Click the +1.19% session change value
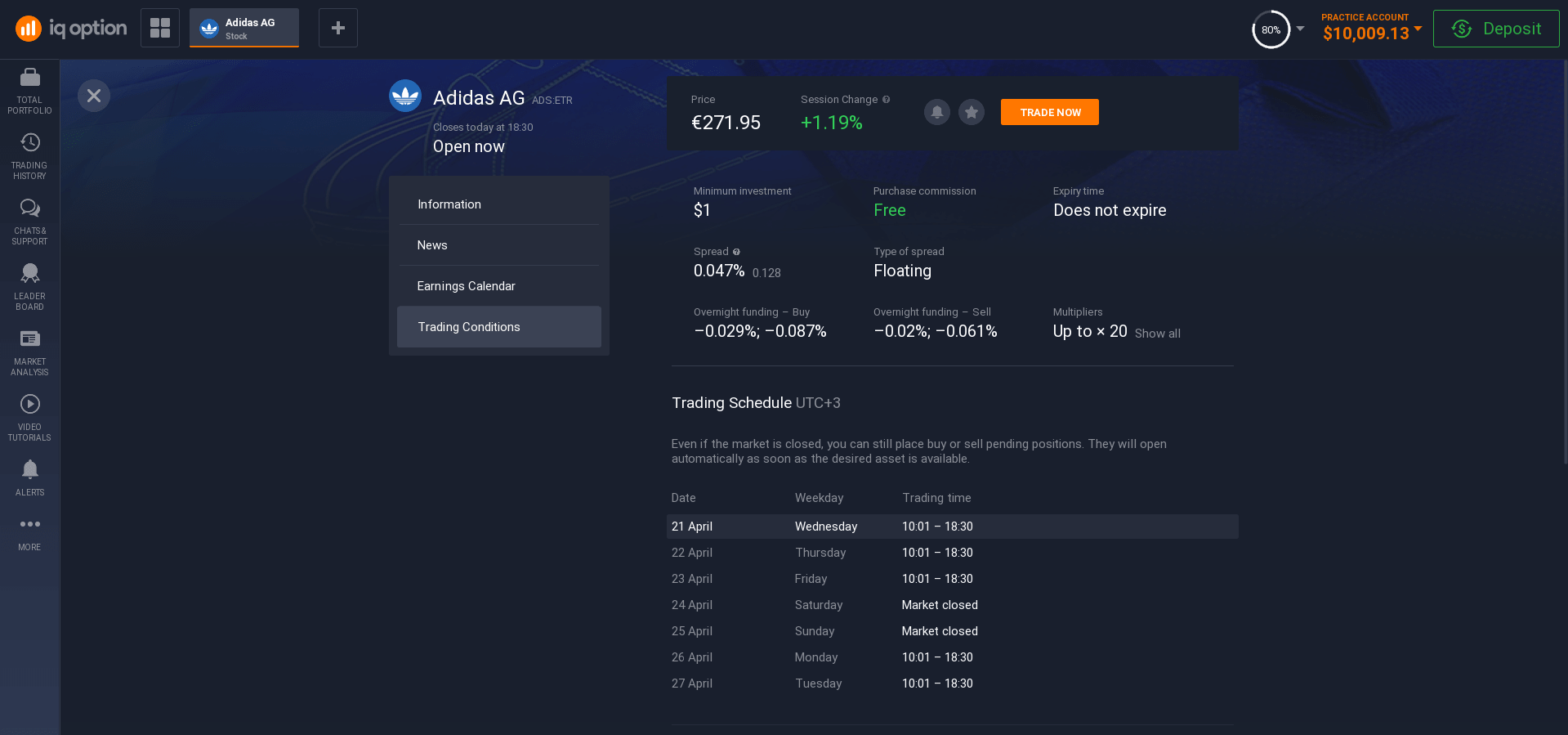Image resolution: width=1568 pixels, height=735 pixels. coord(832,123)
